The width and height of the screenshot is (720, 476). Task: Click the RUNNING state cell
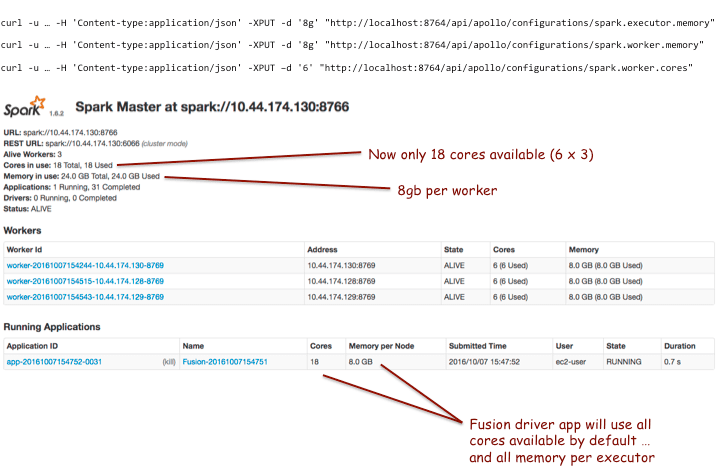tap(624, 362)
